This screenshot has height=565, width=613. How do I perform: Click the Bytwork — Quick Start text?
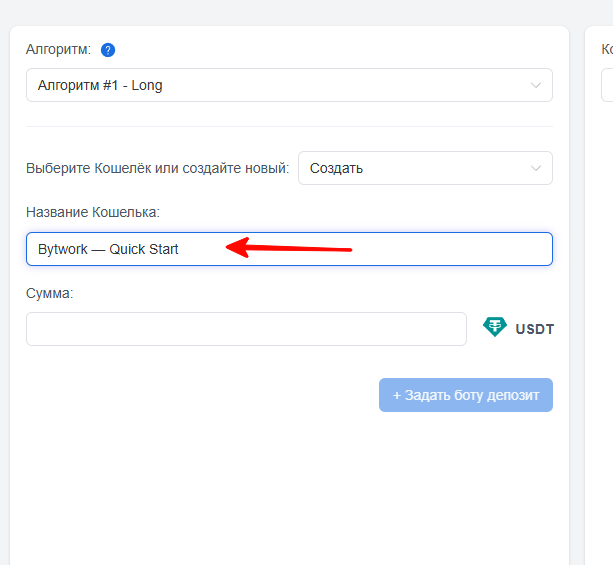click(x=108, y=249)
